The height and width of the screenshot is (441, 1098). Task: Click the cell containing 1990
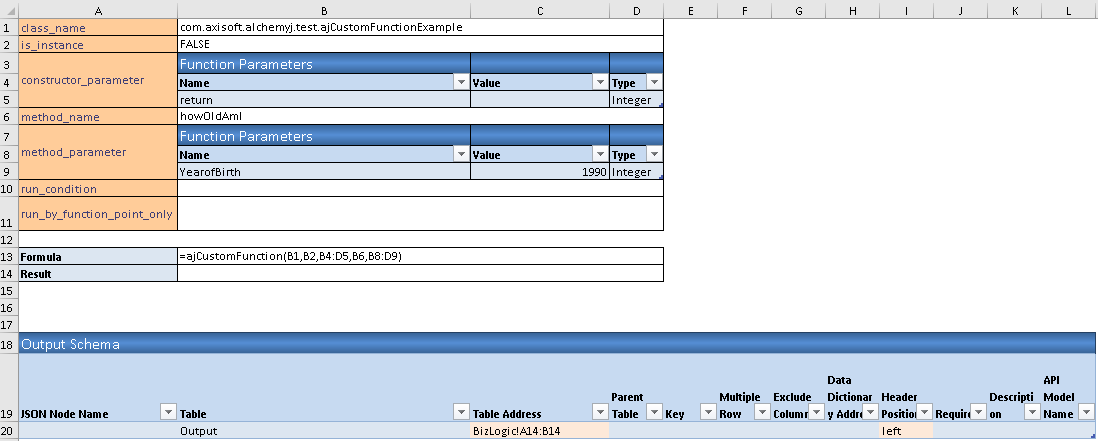[539, 172]
